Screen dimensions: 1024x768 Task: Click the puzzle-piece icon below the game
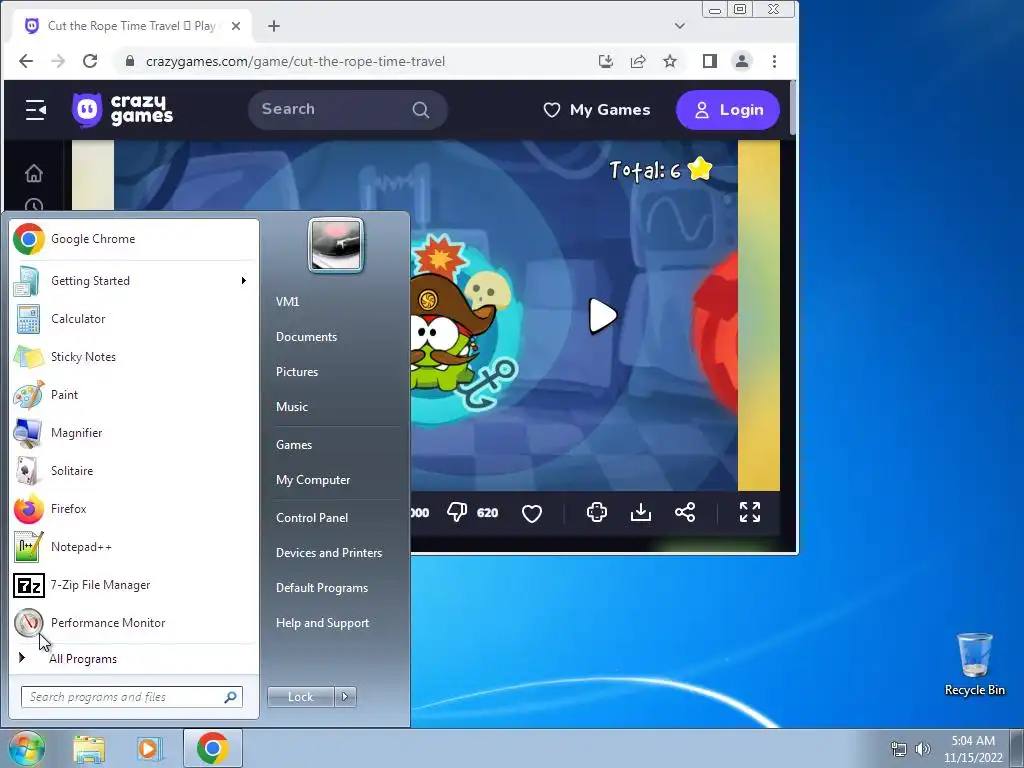pos(596,513)
